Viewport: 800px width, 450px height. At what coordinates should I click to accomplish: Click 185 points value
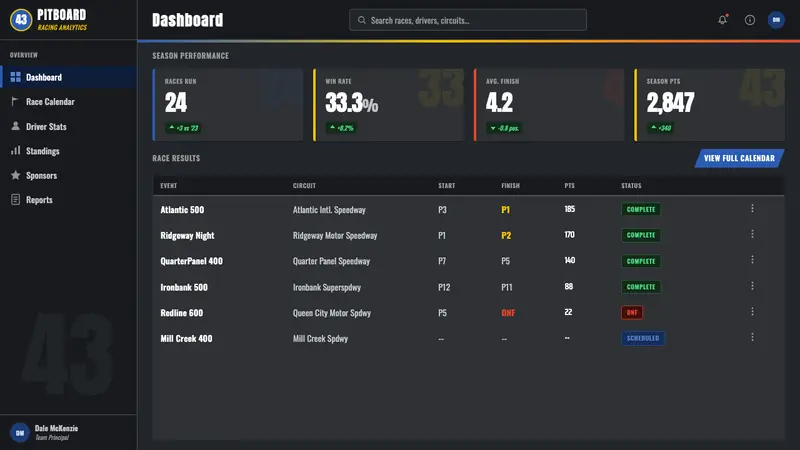tap(569, 209)
